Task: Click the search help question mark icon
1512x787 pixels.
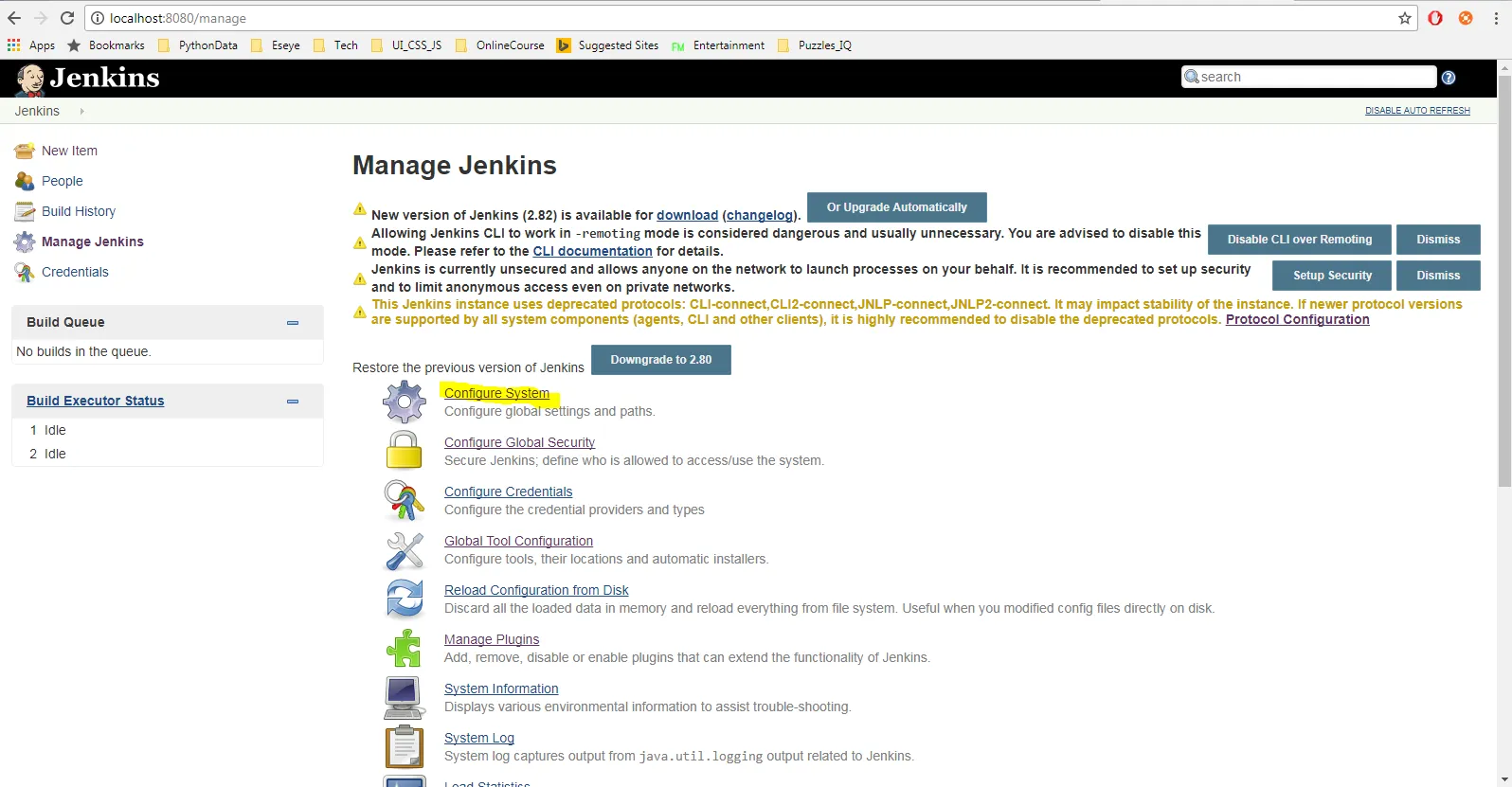Action: pos(1449,78)
